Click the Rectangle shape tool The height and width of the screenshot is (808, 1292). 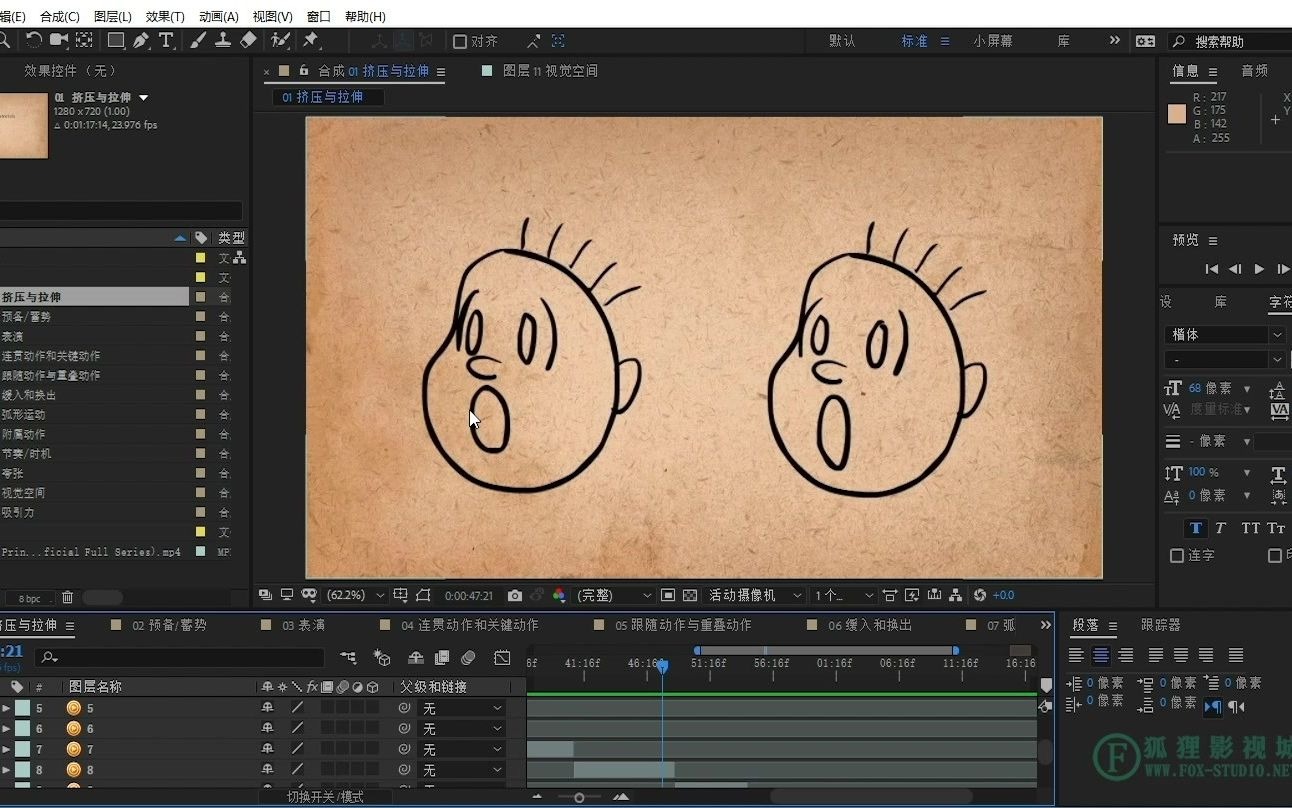click(116, 40)
